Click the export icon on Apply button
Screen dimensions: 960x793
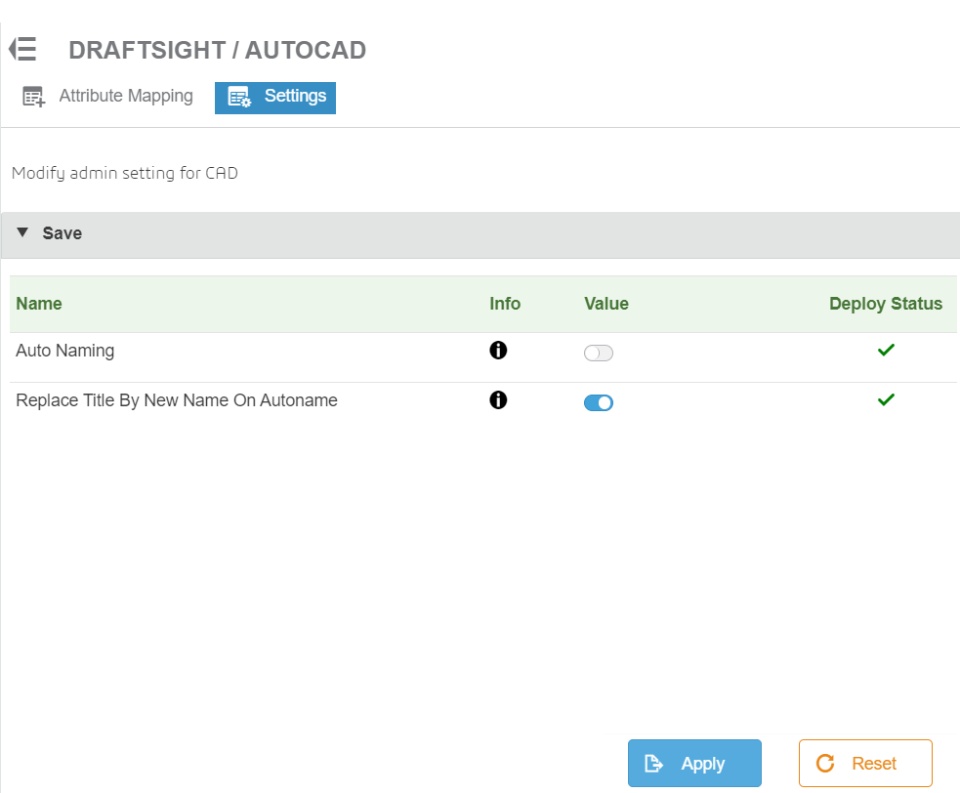pos(653,764)
